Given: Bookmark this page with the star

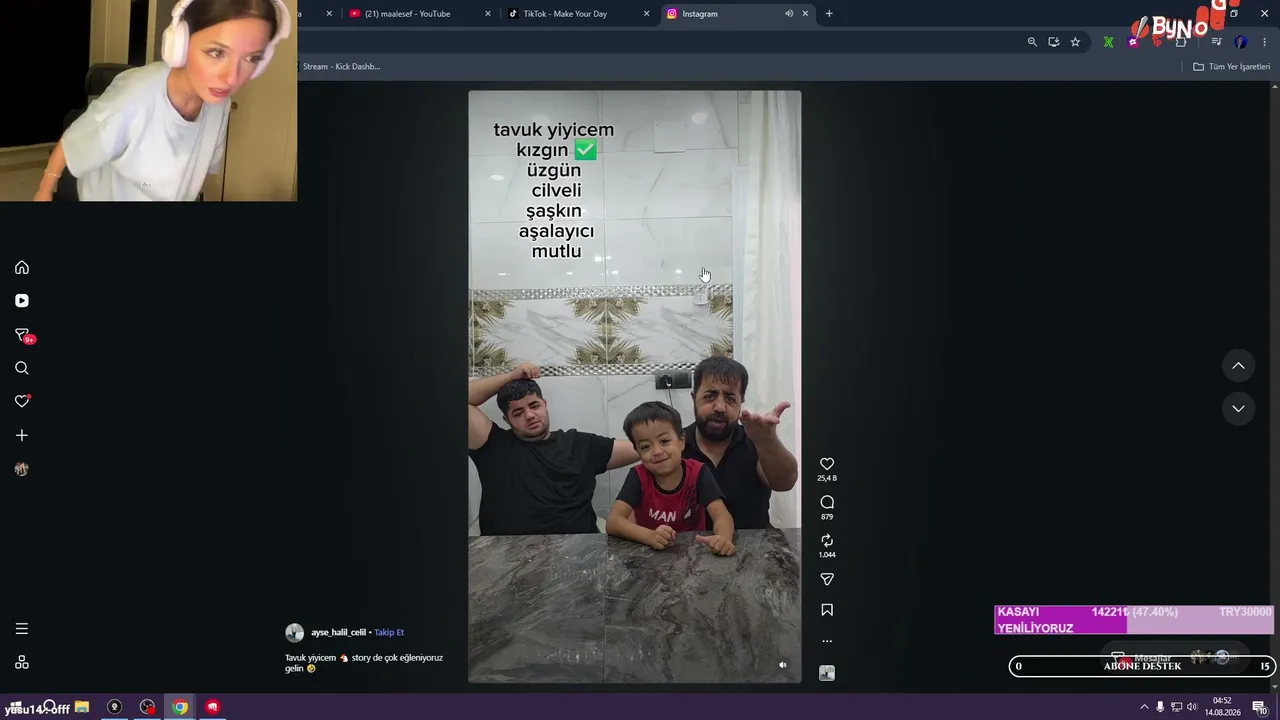Looking at the screenshot, I should [x=1075, y=42].
